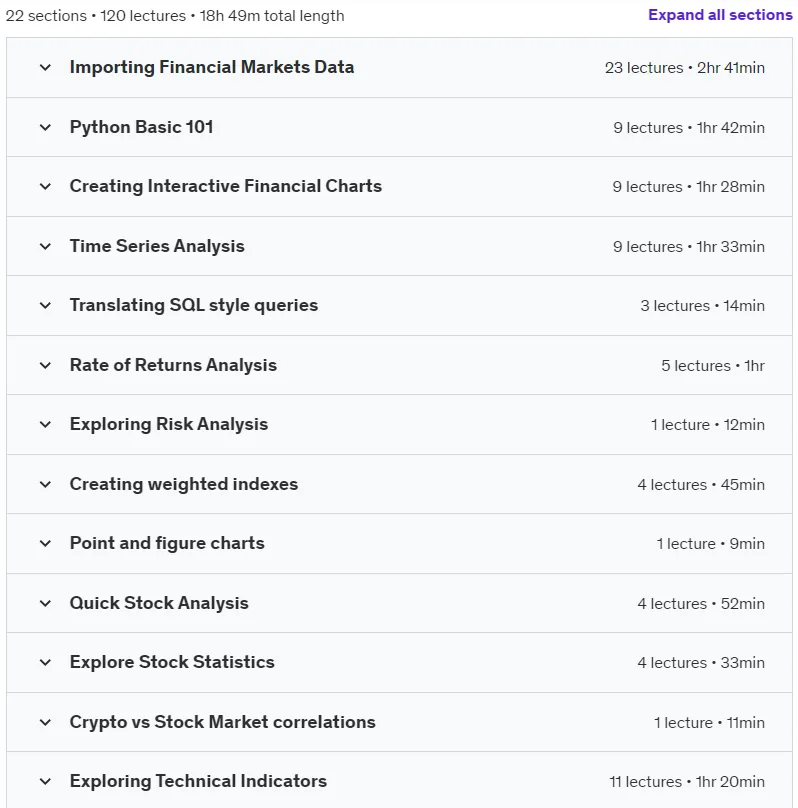Click Python Basic 101 section title
This screenshot has height=808, width=798.
pos(142,127)
